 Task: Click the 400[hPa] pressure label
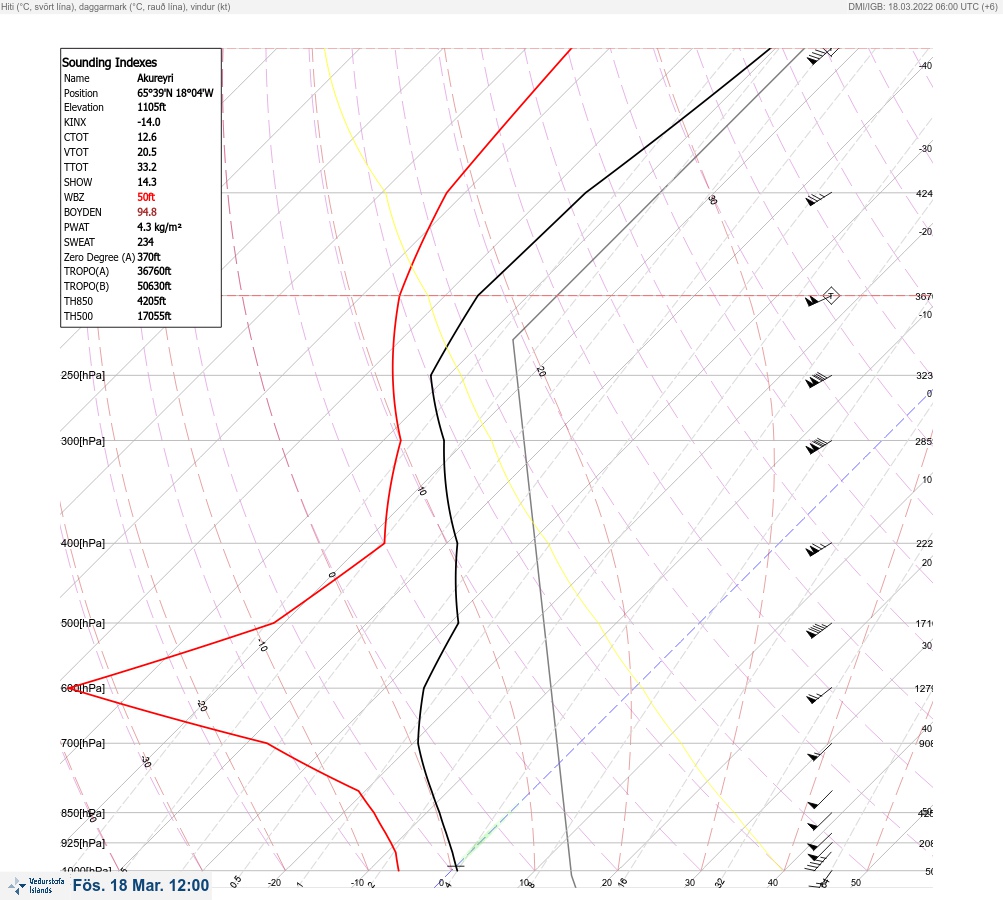pos(83,543)
